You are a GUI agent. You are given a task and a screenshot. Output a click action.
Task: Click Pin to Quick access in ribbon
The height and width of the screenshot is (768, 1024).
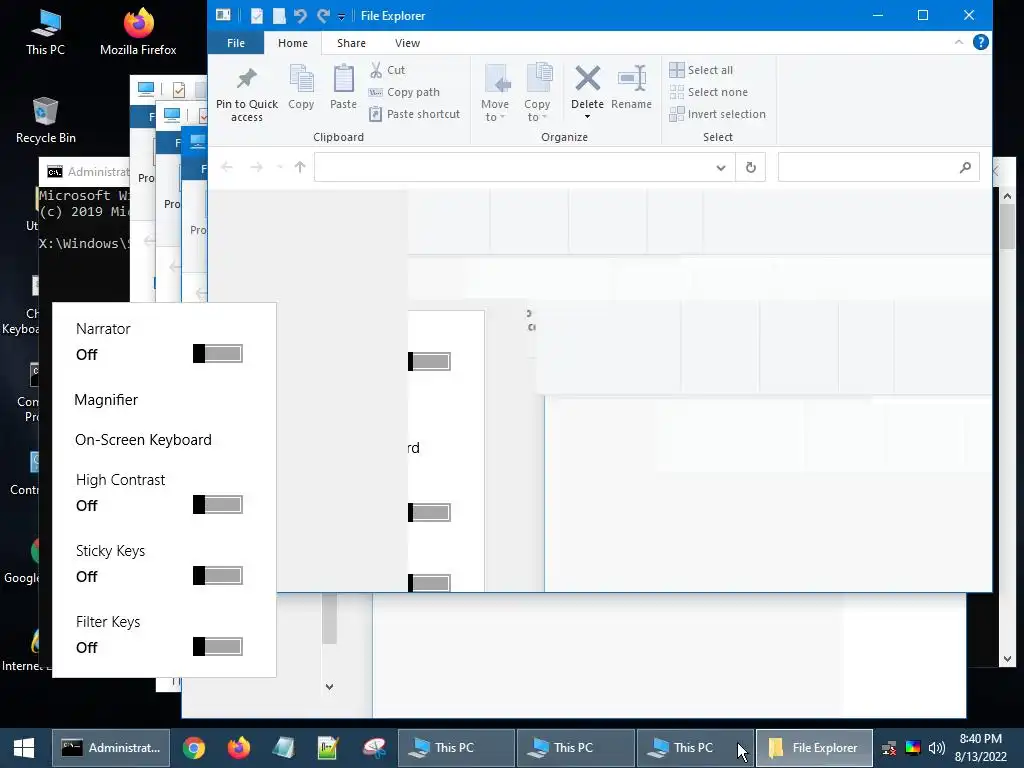coord(247,95)
